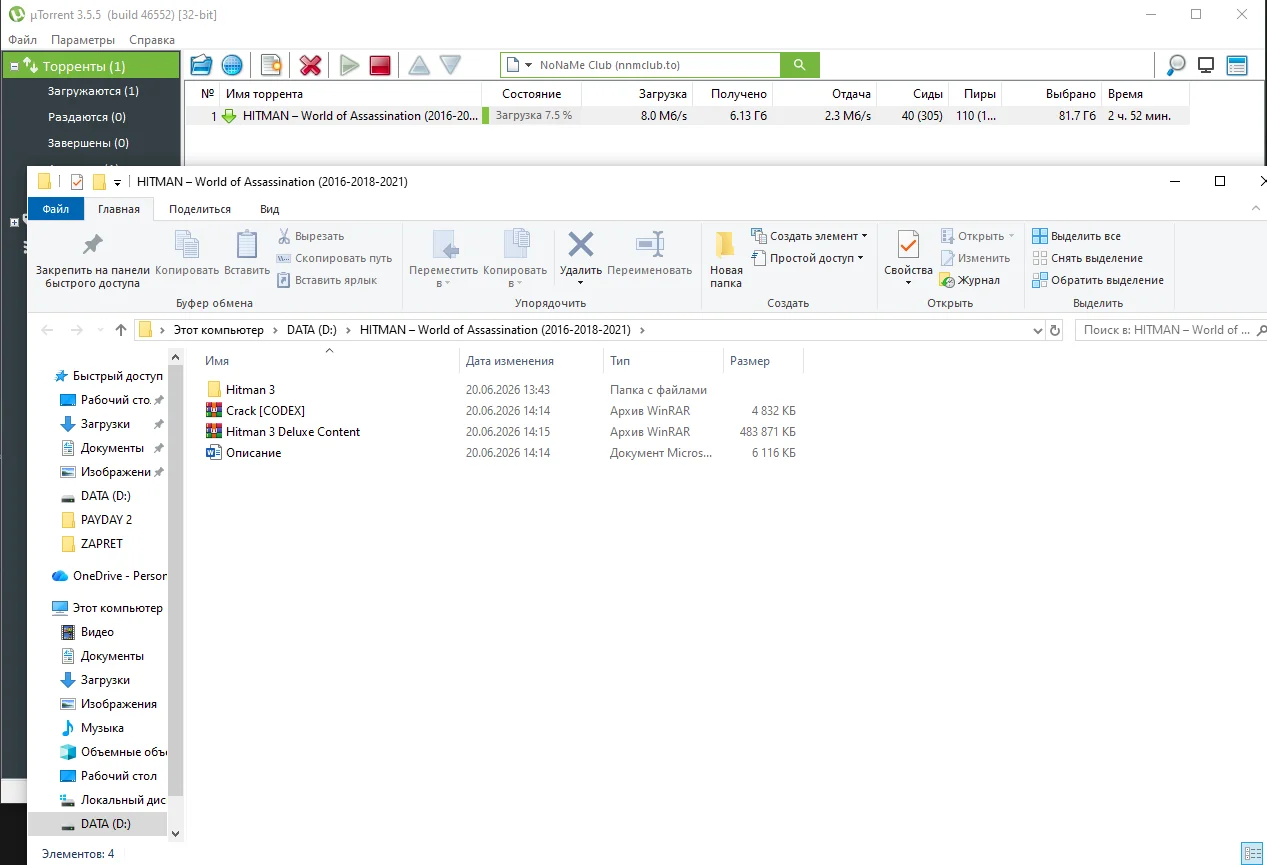The image size is (1267, 865).
Task: Toggle the detailed info panel icon in µTorrent
Action: (1237, 65)
